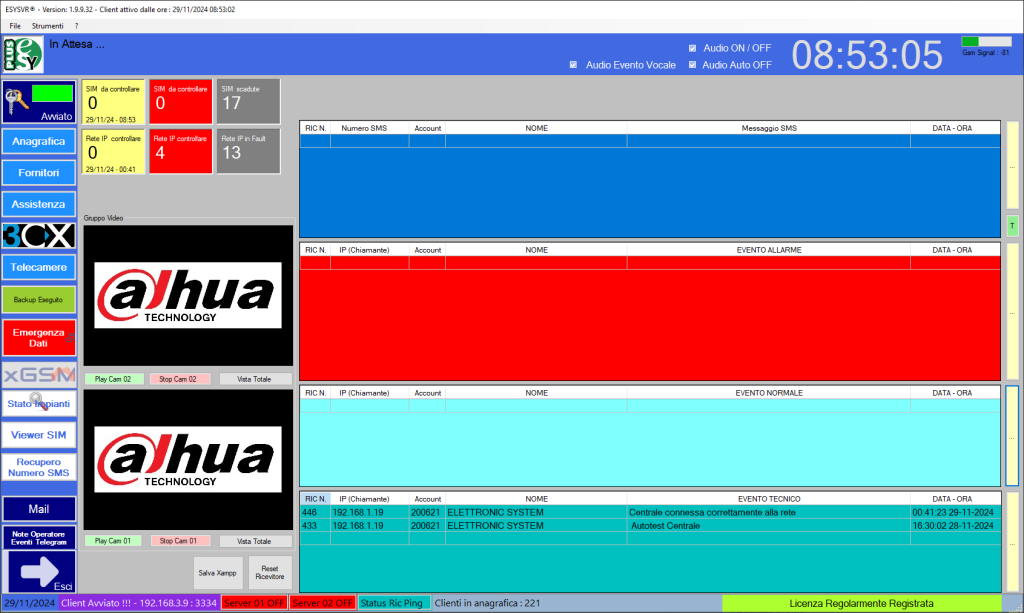Click Stop Cam 02 button
This screenshot has width=1024, height=613.
coord(179,379)
